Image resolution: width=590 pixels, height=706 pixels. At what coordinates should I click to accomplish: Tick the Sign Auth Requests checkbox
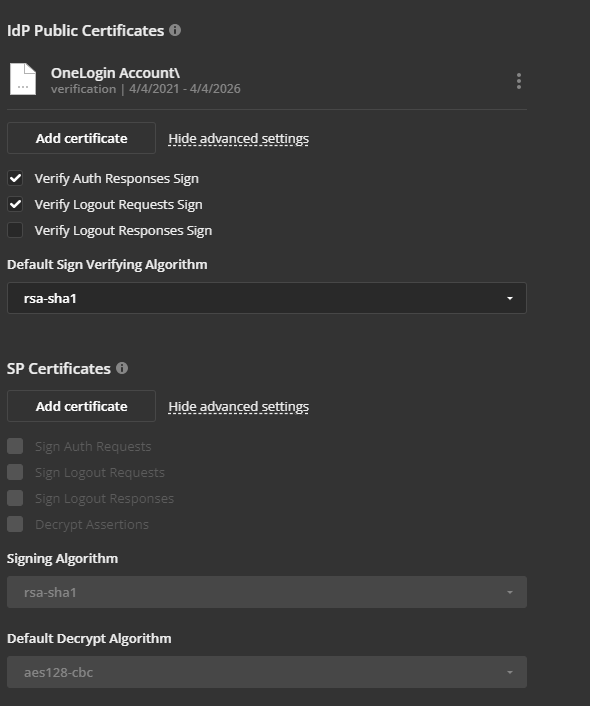(15, 446)
